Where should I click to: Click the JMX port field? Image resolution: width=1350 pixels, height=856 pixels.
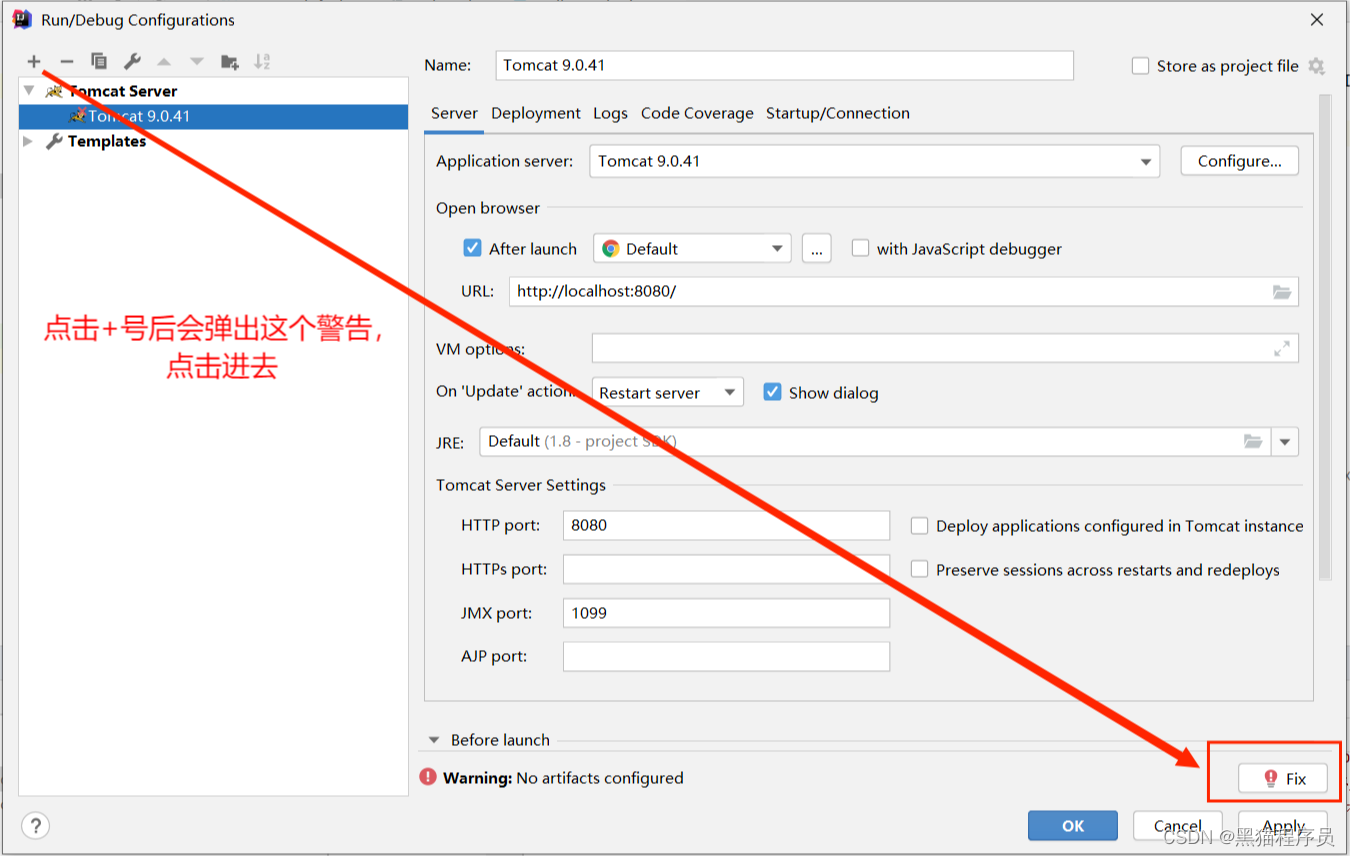tap(726, 613)
